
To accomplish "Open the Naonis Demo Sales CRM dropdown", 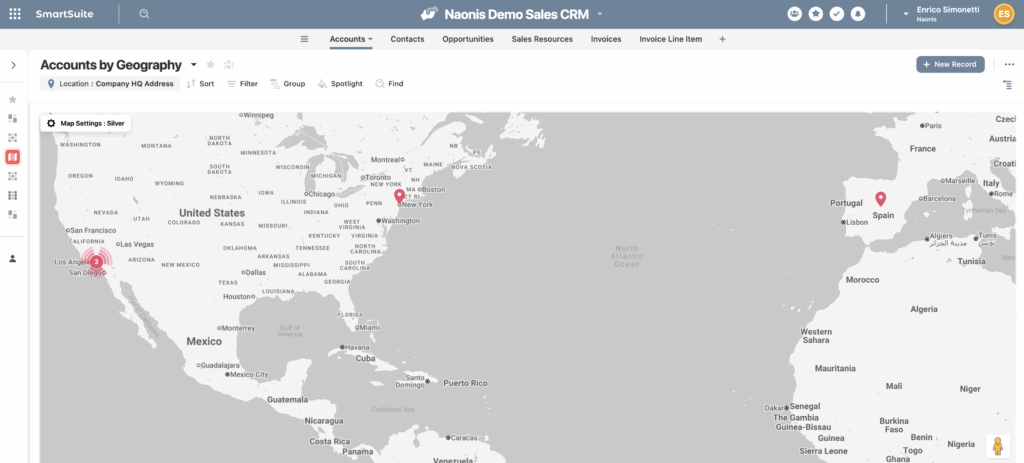I will click(600, 14).
